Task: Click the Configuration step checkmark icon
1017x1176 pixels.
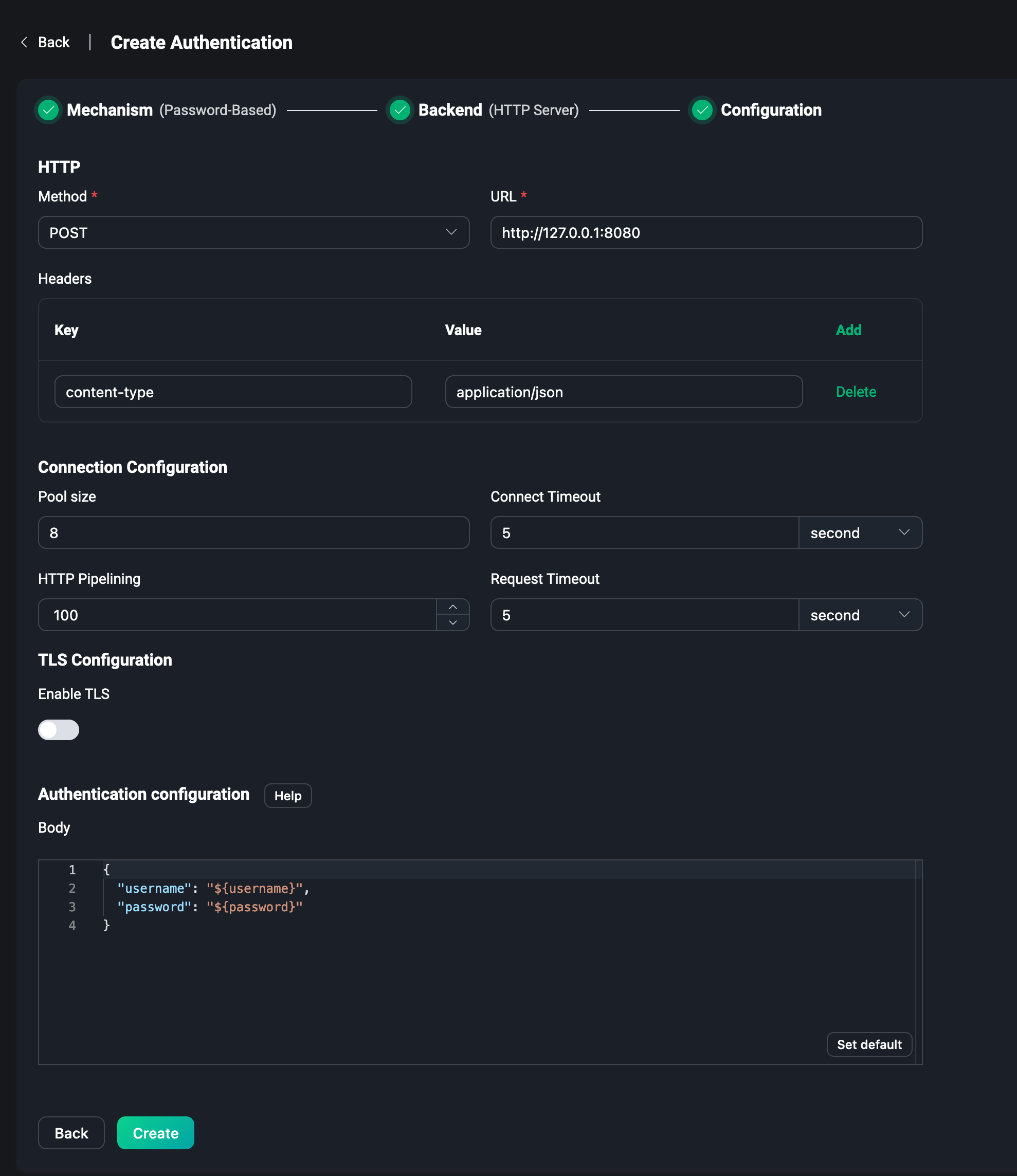Action: (x=702, y=110)
